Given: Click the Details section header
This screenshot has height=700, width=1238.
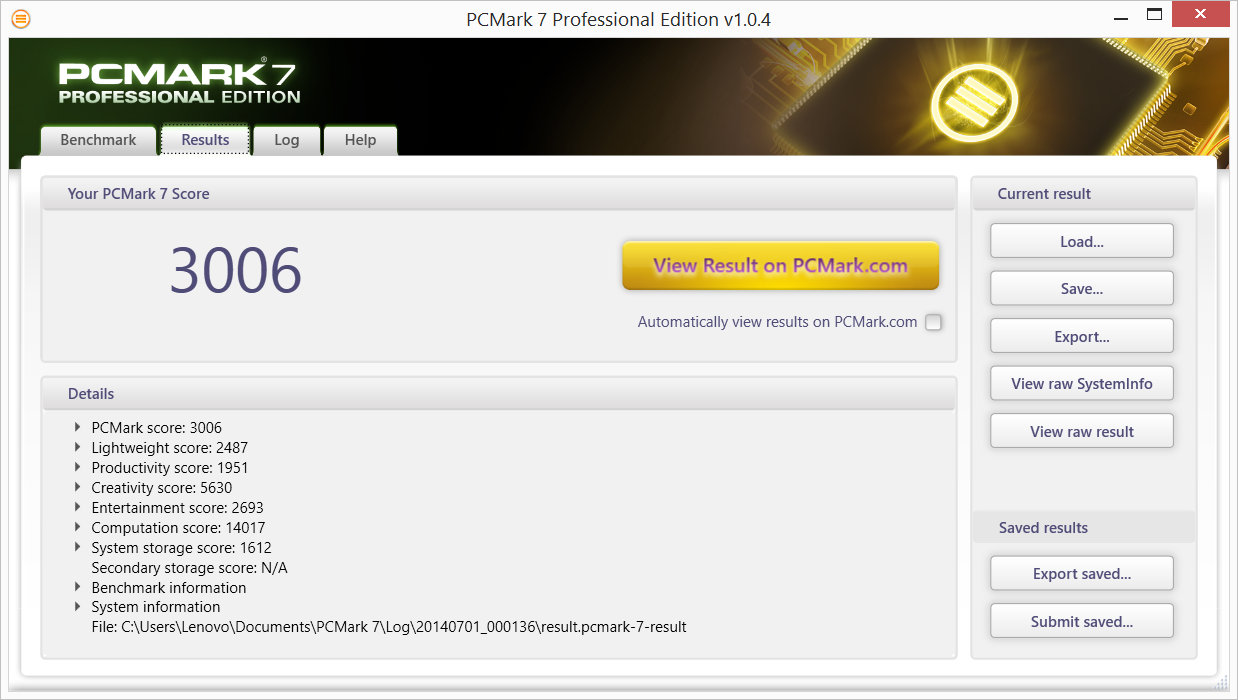Looking at the screenshot, I should tap(499, 394).
